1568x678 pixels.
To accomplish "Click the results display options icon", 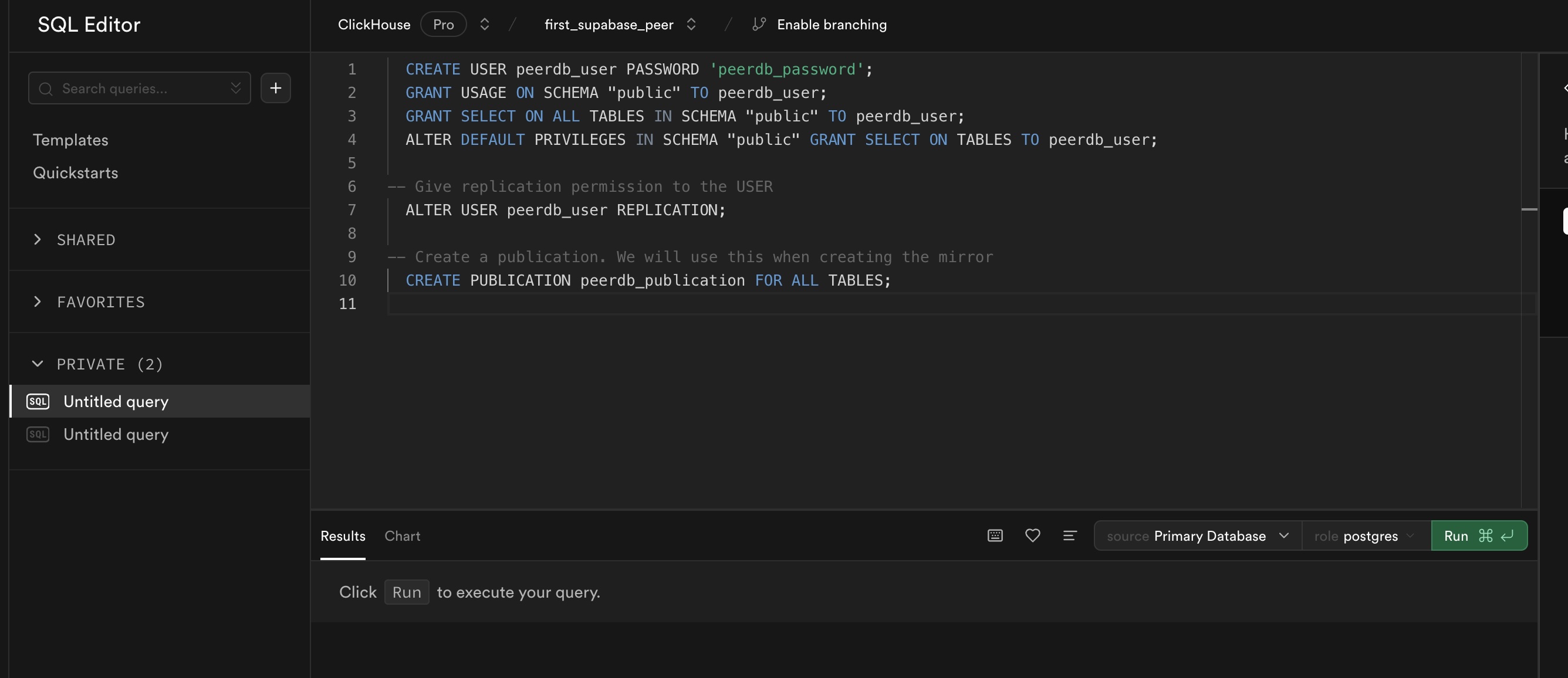I will pos(1069,535).
